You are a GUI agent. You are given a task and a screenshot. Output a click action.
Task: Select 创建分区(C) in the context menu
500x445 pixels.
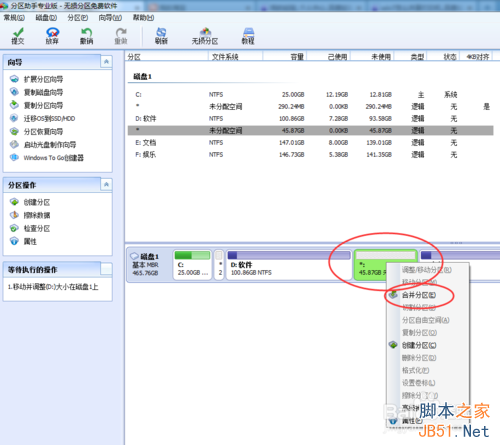pyautogui.click(x=419, y=345)
